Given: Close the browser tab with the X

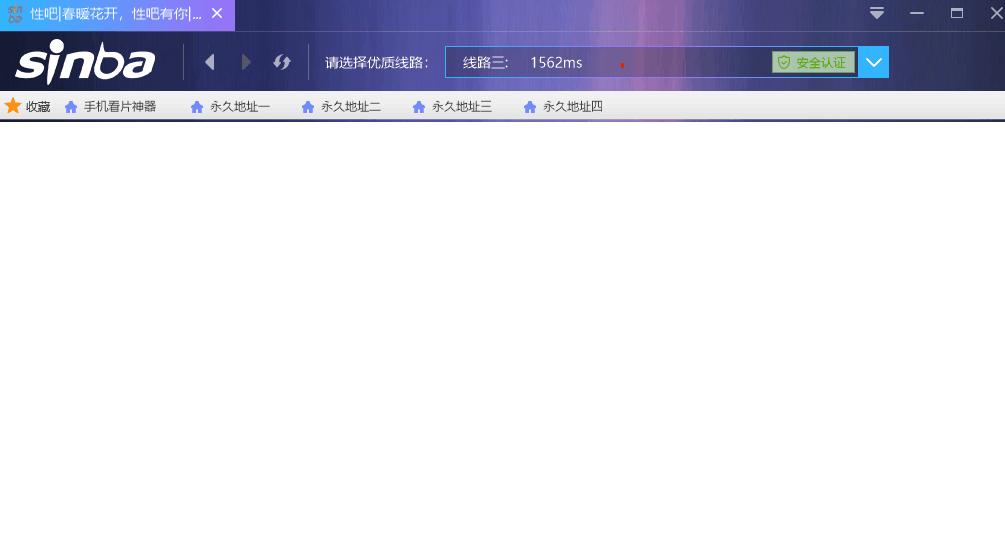Looking at the screenshot, I should (217, 13).
